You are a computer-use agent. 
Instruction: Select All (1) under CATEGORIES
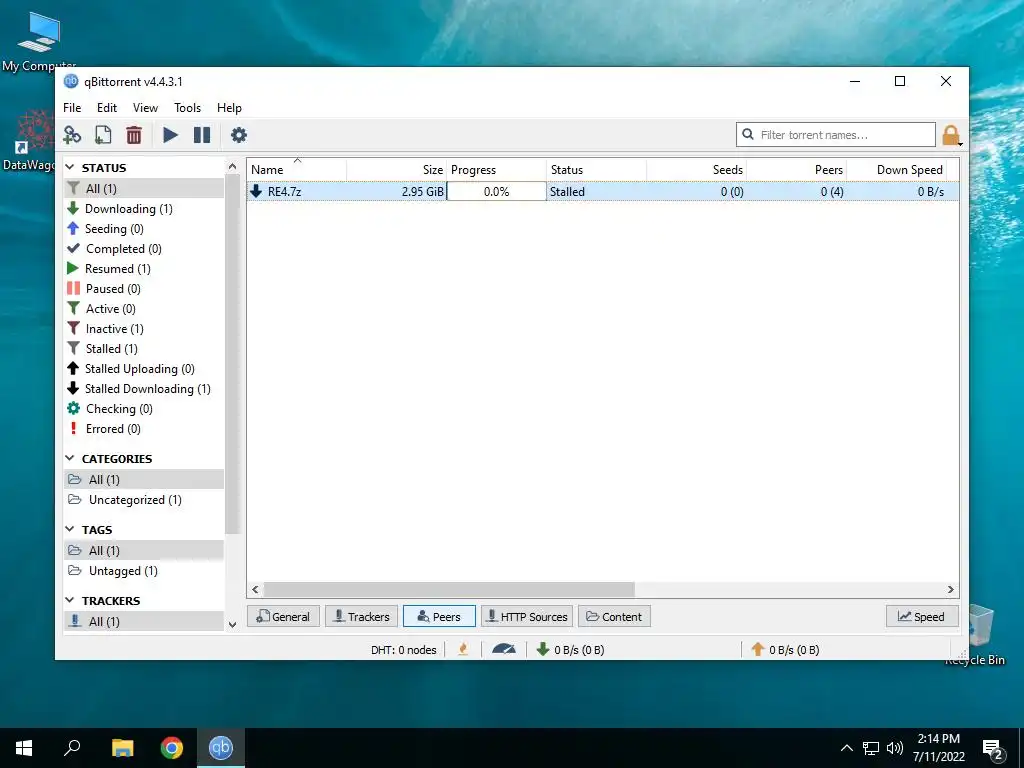pos(144,479)
